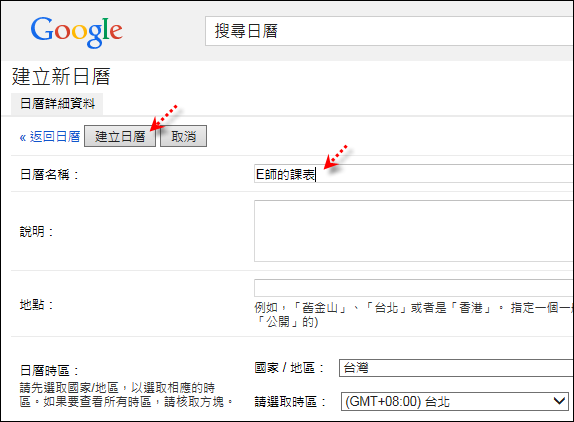Click the Google logo
Screen dimensions: 574x422
(77, 32)
